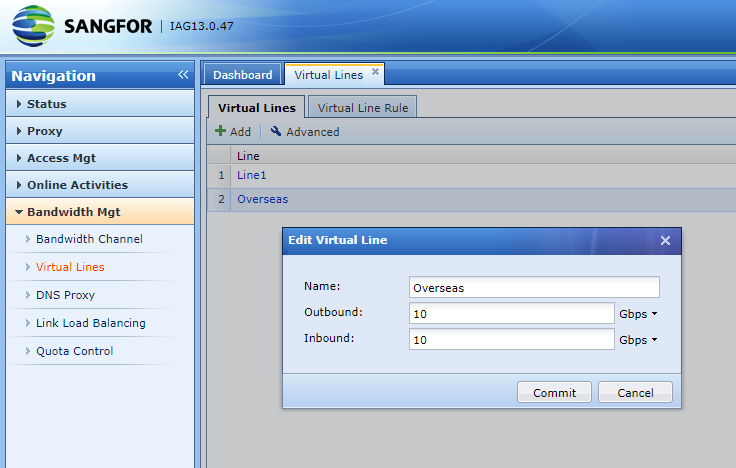Close the Edit Virtual Line dialog
Image resolution: width=736 pixels, height=468 pixels.
pos(665,240)
